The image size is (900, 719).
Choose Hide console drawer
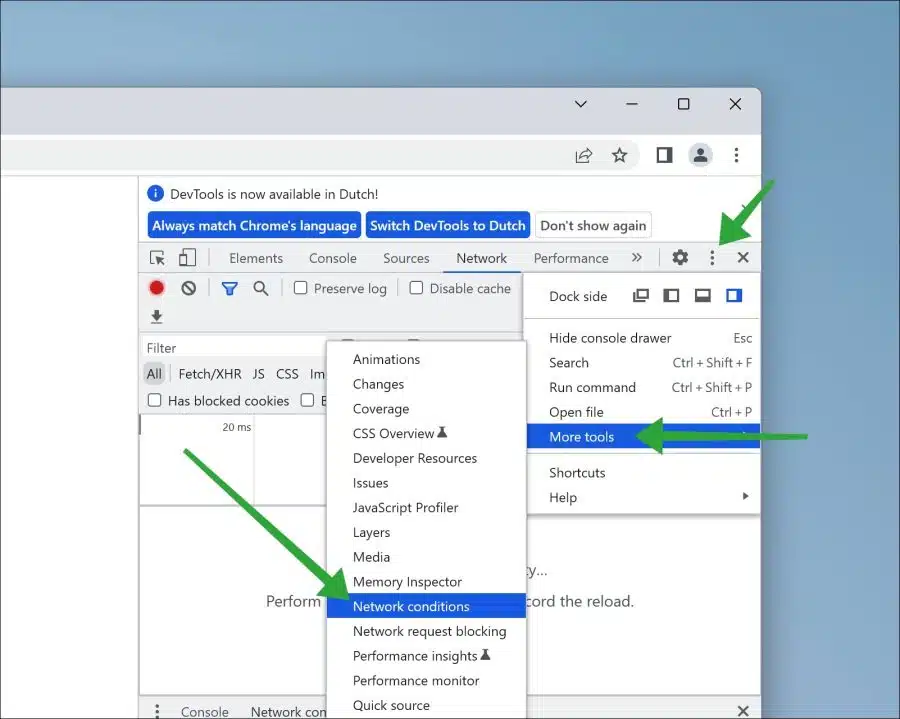[643, 338]
